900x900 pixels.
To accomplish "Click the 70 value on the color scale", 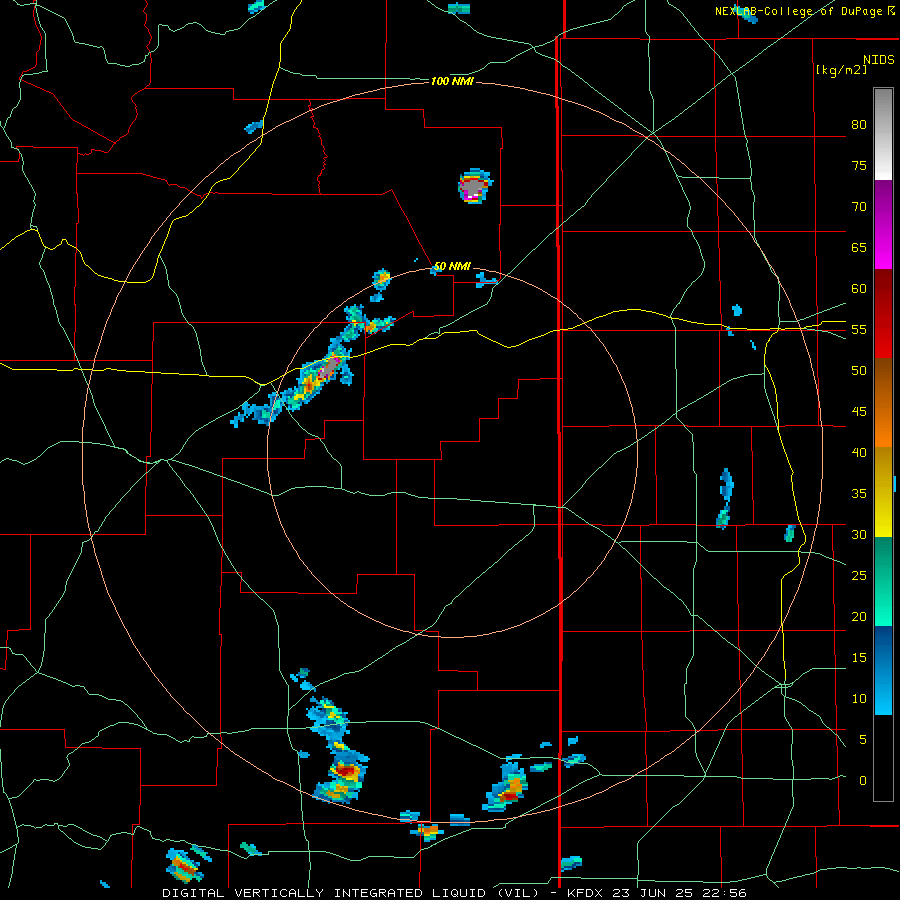I will (x=859, y=207).
